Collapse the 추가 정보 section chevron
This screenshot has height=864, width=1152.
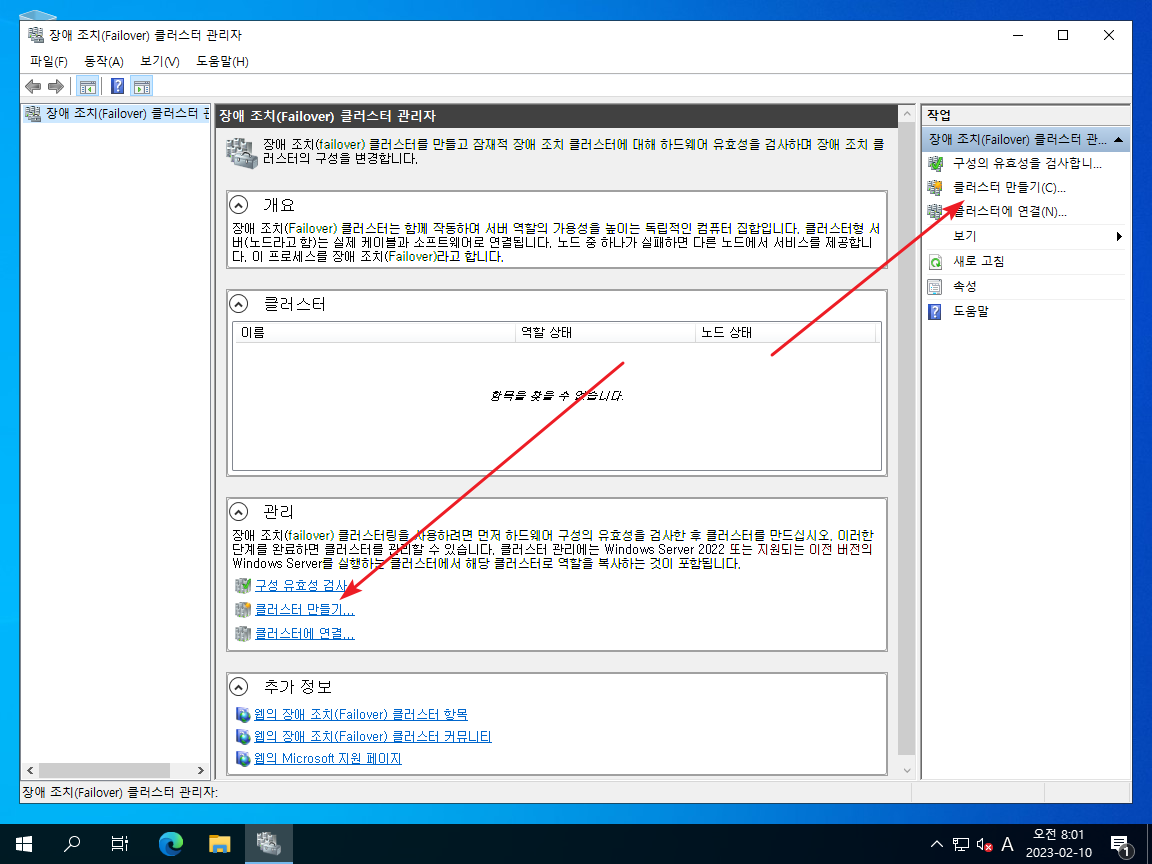[x=239, y=686]
